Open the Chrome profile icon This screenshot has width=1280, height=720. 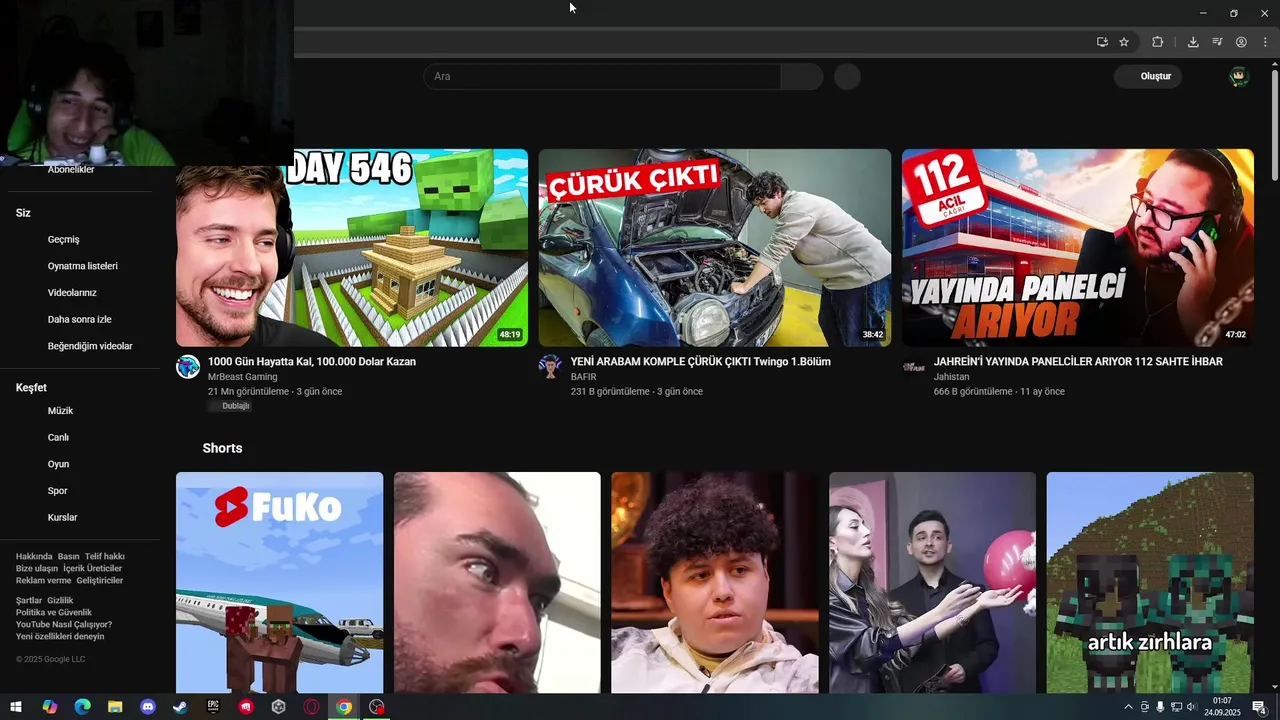1241,42
